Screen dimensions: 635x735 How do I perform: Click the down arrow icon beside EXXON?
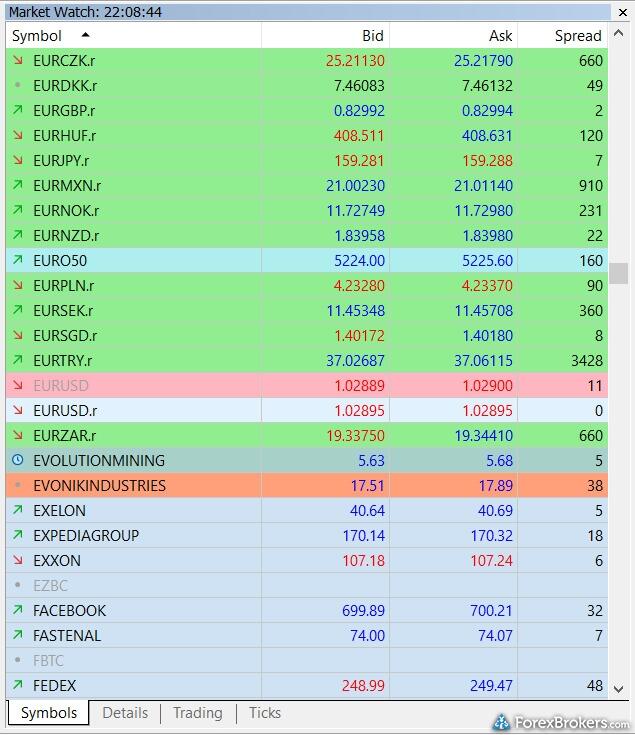point(18,561)
